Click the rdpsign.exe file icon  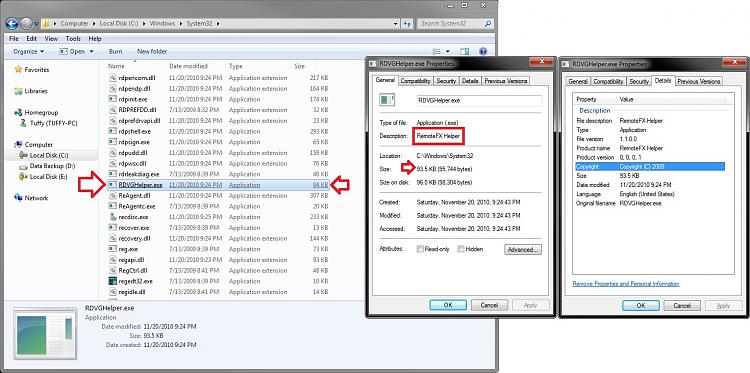click(x=112, y=142)
